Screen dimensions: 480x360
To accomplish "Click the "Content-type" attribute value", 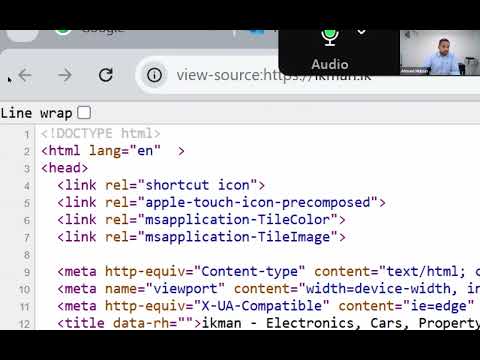I will [249, 271].
